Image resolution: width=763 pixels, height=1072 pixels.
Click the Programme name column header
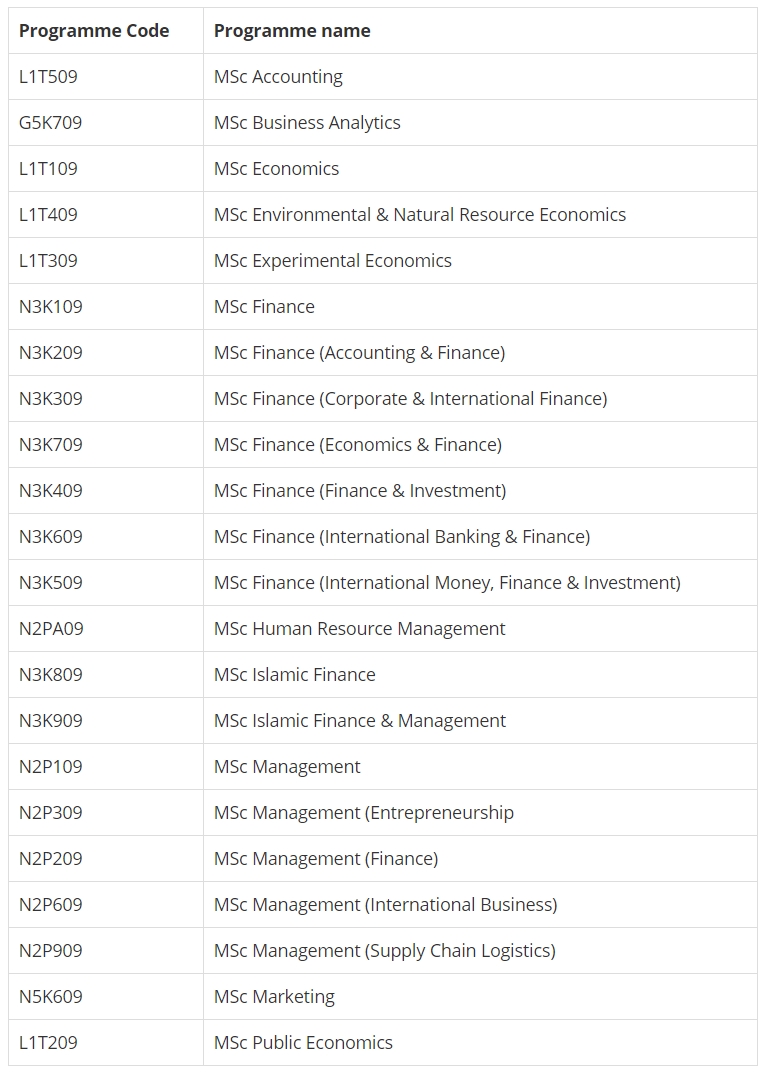tap(292, 31)
